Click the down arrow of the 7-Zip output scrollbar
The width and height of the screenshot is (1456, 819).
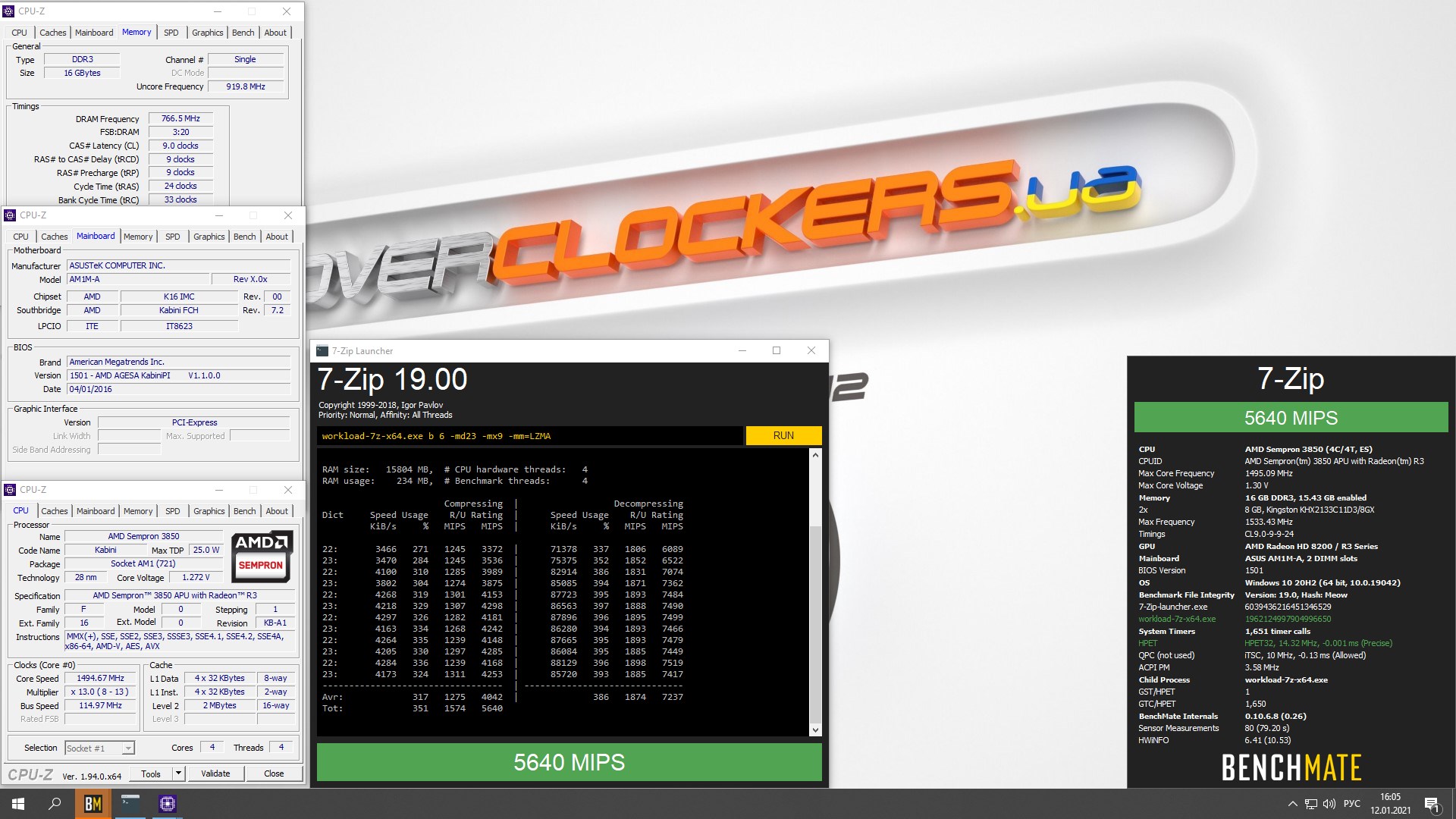point(815,730)
